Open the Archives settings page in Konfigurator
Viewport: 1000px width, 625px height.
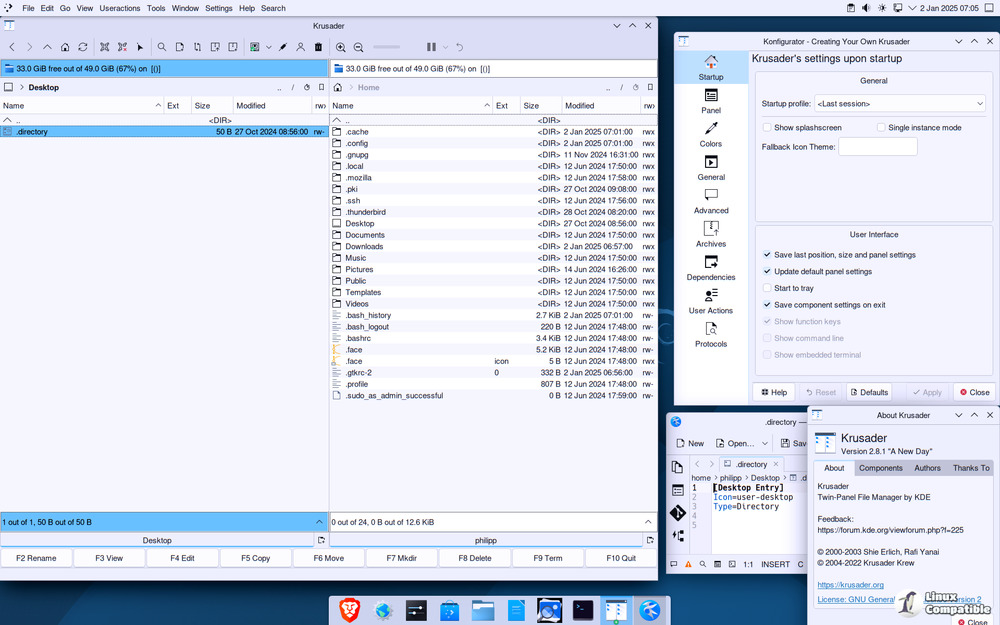pos(711,234)
